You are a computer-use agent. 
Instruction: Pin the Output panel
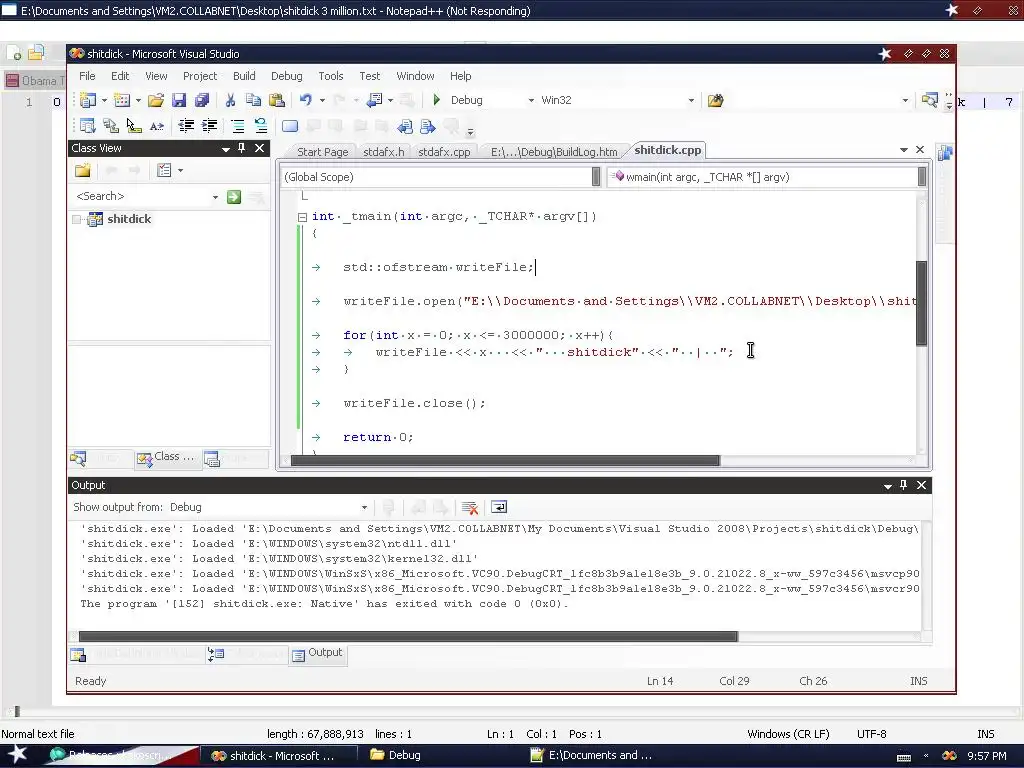click(x=904, y=485)
